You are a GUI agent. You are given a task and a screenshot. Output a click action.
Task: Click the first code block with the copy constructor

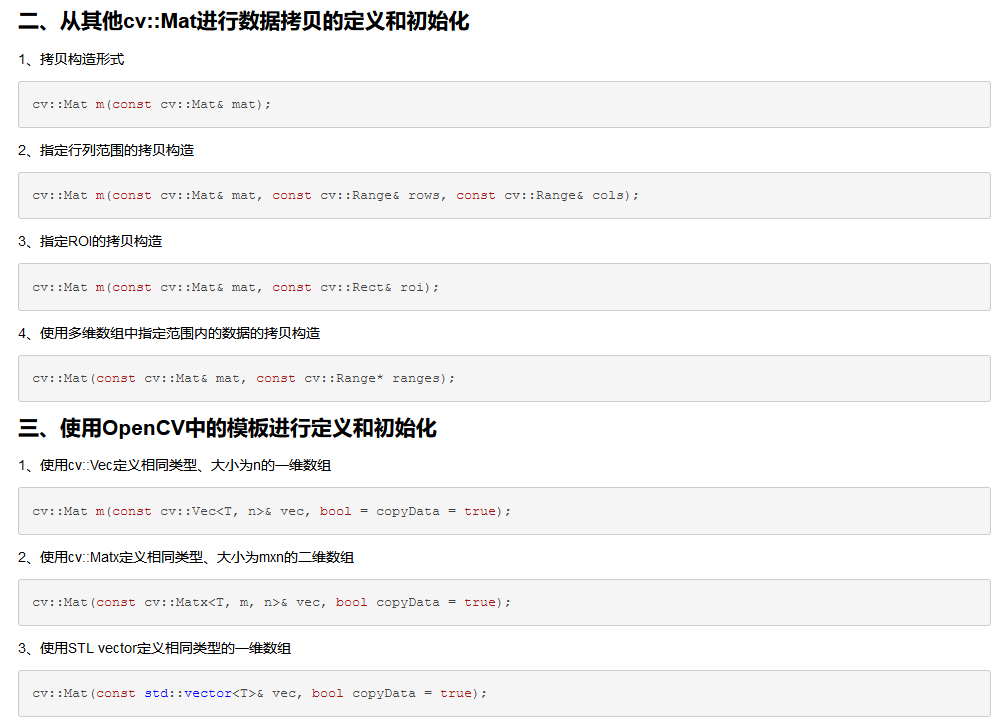click(500, 104)
